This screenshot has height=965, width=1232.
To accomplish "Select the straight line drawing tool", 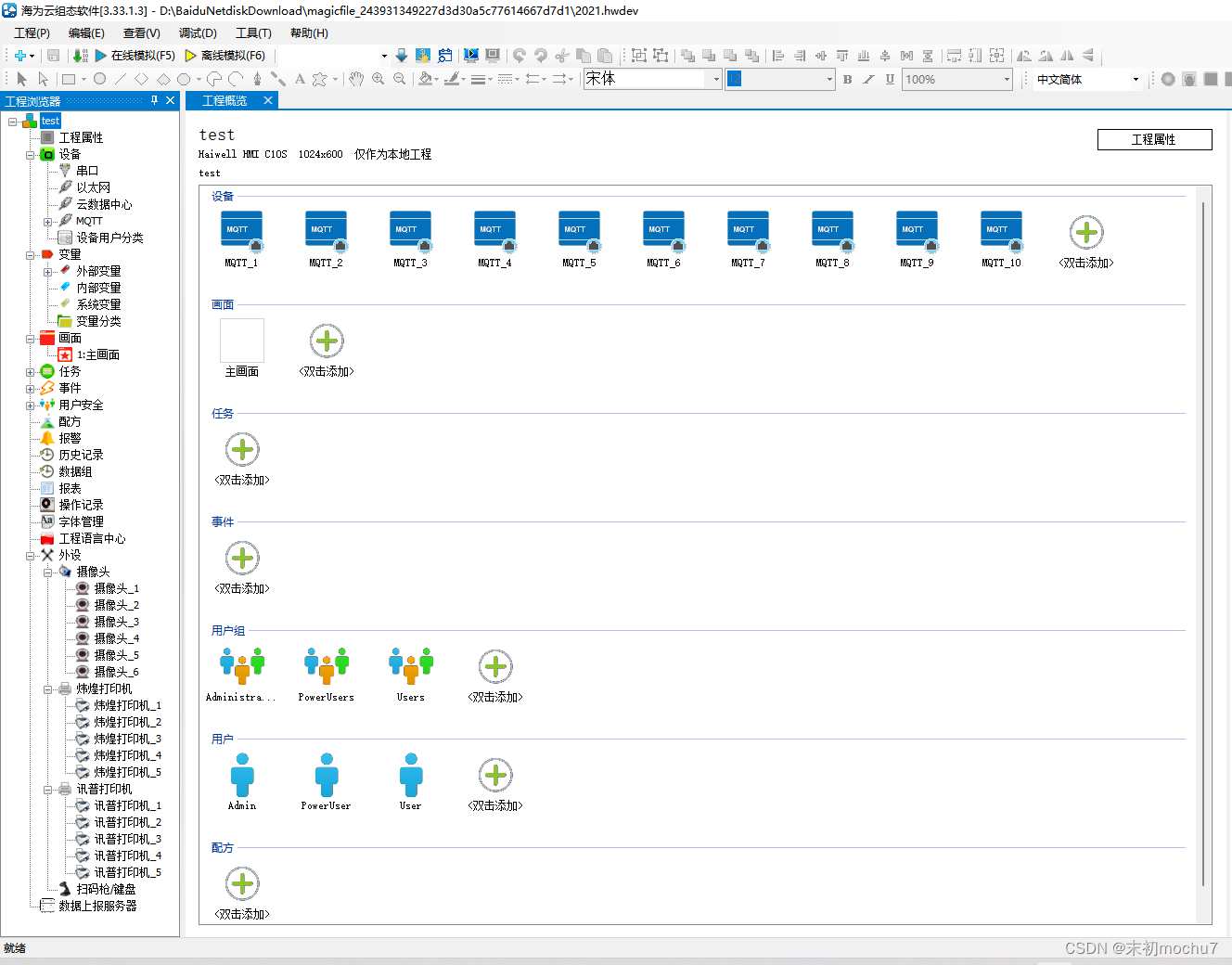I will click(x=120, y=79).
